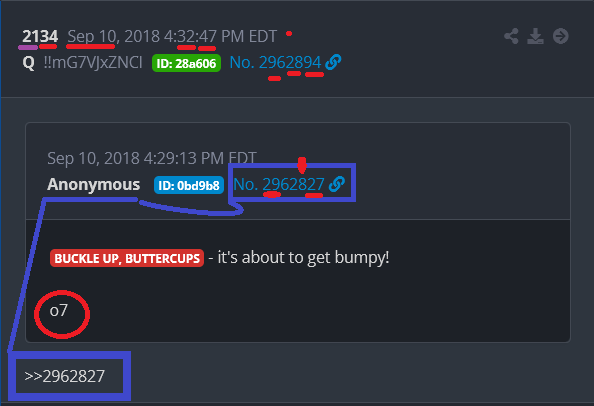Open post number 2134 heading

(40, 36)
